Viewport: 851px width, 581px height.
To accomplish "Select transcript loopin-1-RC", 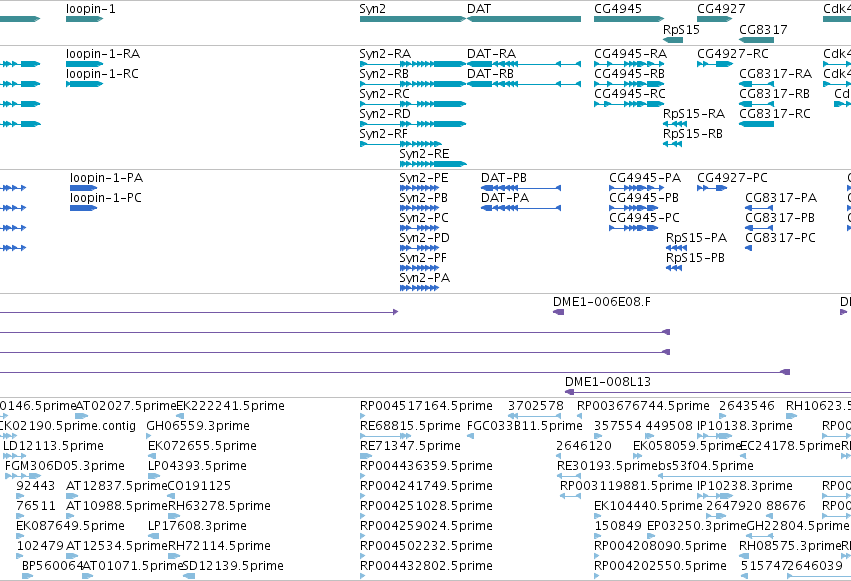I will [85, 84].
